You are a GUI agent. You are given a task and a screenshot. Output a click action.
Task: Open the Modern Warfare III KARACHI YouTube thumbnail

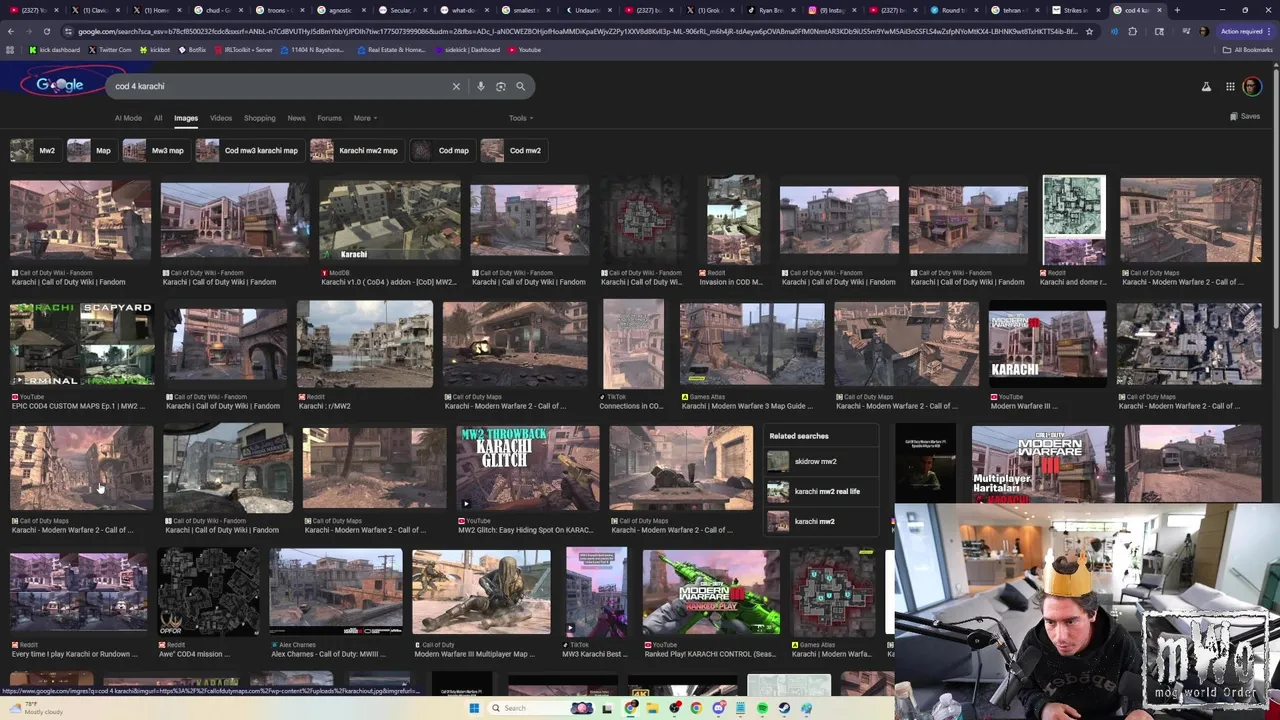click(1047, 344)
